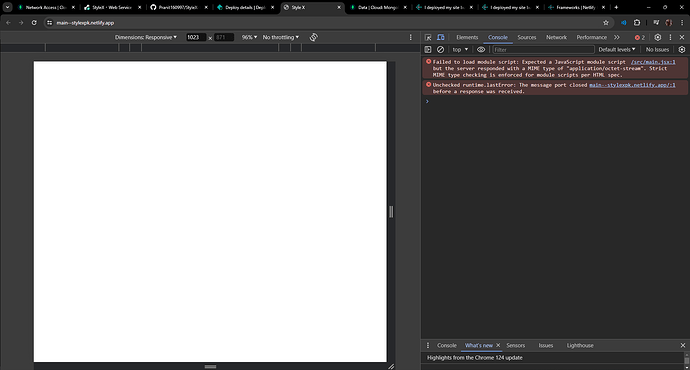Image resolution: width=690 pixels, height=370 pixels.
Task: Click the 2 errors counter
Action: pos(640,37)
